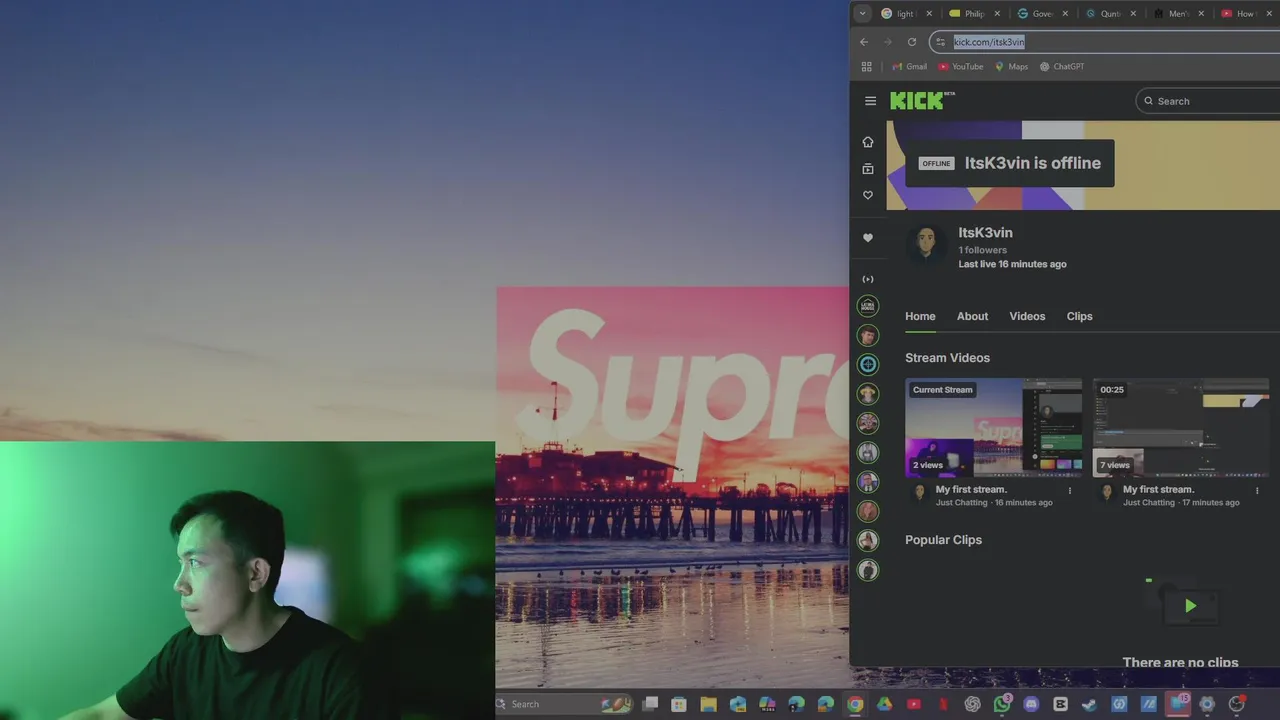This screenshot has height=720, width=1280.
Task: Open the Gmail bookmark
Action: (909, 67)
